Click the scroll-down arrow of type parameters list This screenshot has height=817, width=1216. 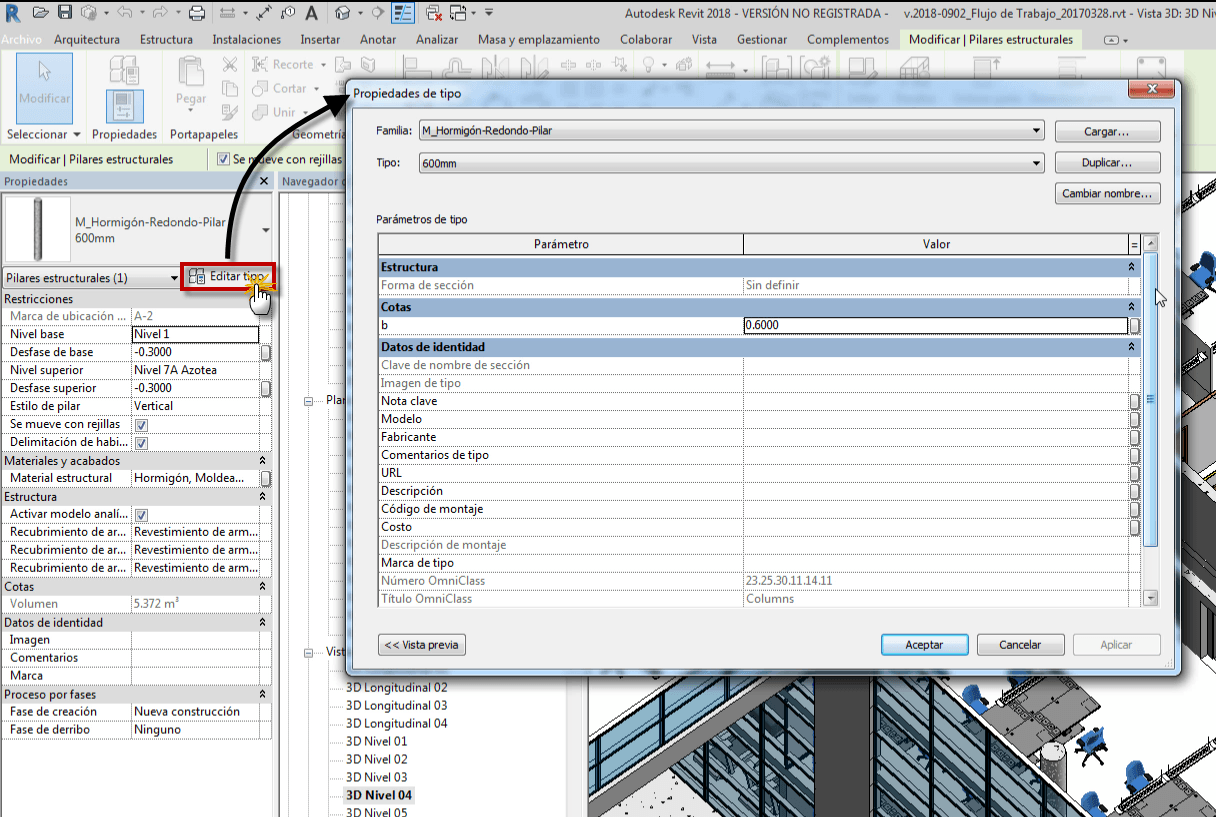tap(1150, 598)
